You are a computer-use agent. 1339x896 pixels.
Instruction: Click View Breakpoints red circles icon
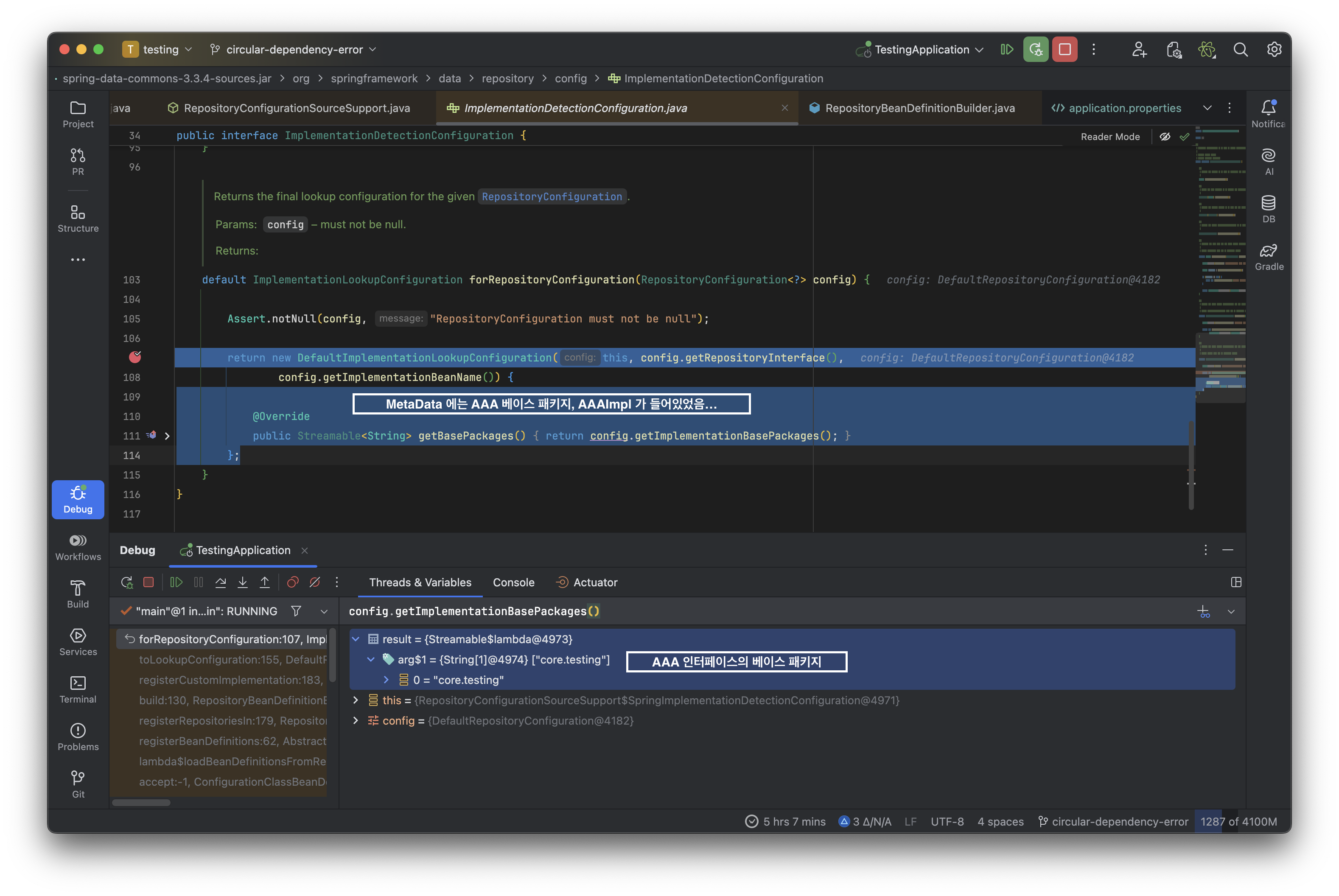pyautogui.click(x=293, y=582)
